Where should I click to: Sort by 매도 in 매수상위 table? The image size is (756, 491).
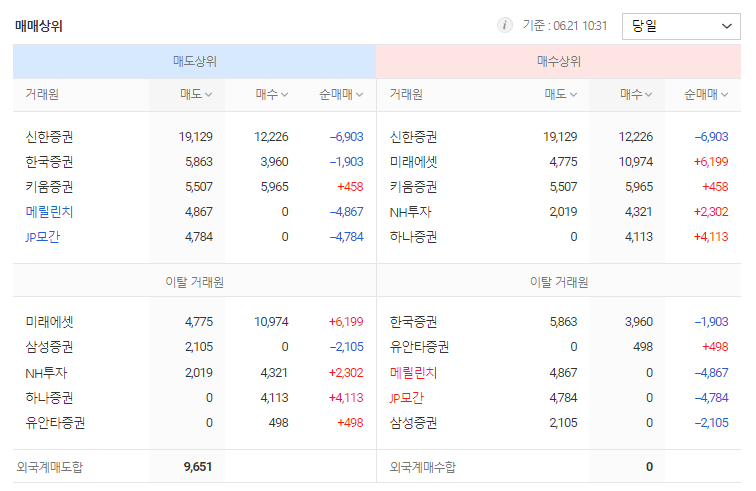[561, 95]
